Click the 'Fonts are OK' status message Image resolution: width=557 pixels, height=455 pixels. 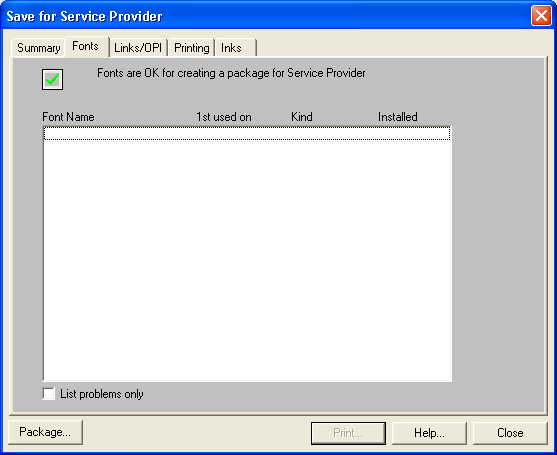[231, 73]
